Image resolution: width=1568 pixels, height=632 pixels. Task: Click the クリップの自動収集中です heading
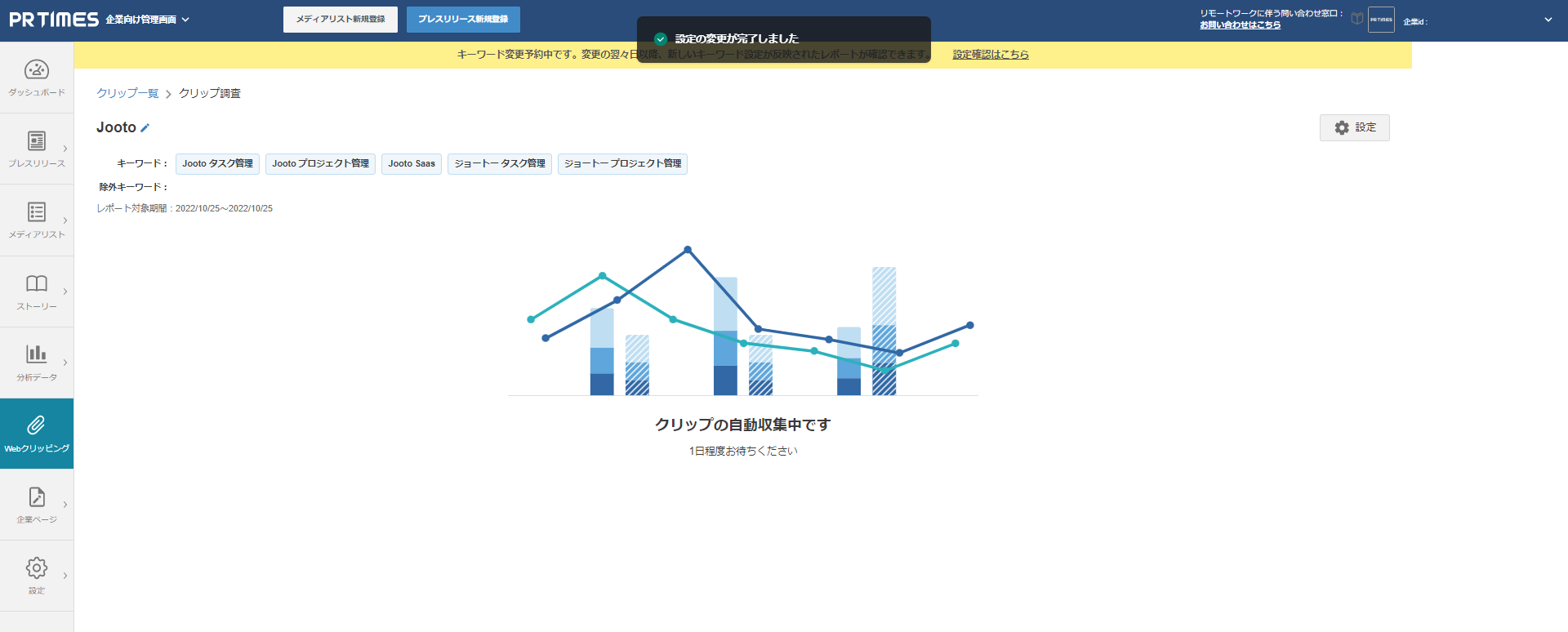pos(743,425)
